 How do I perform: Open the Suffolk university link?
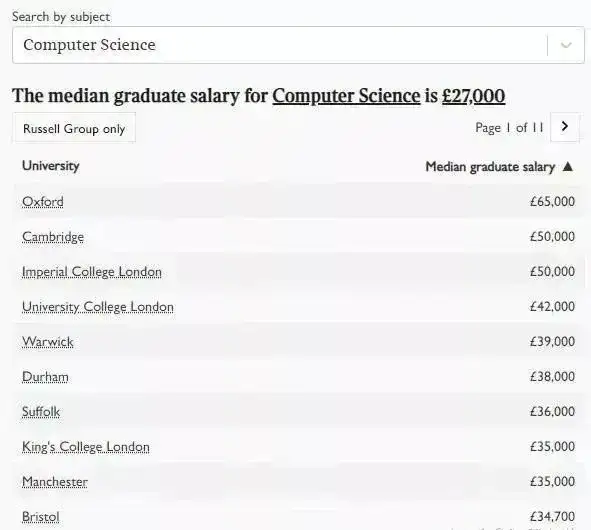[41, 412]
